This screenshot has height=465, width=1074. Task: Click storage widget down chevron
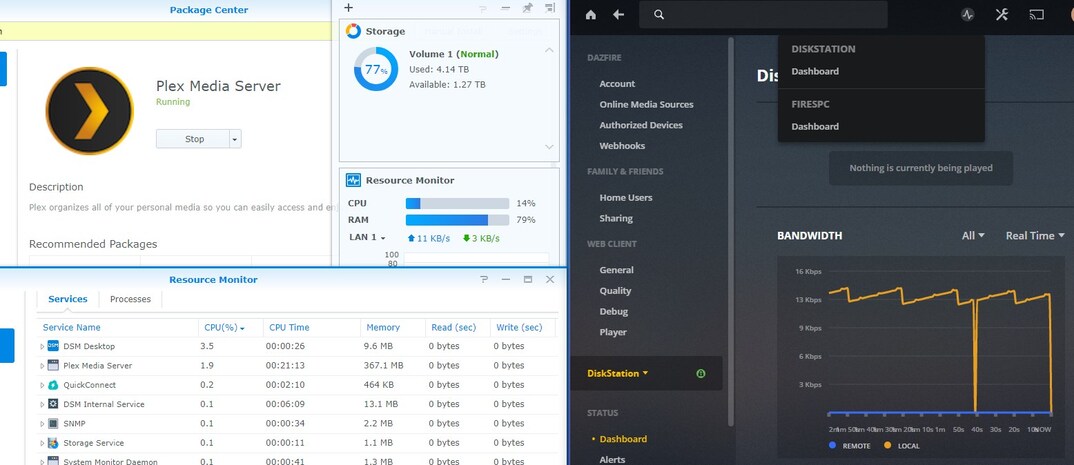click(x=549, y=147)
